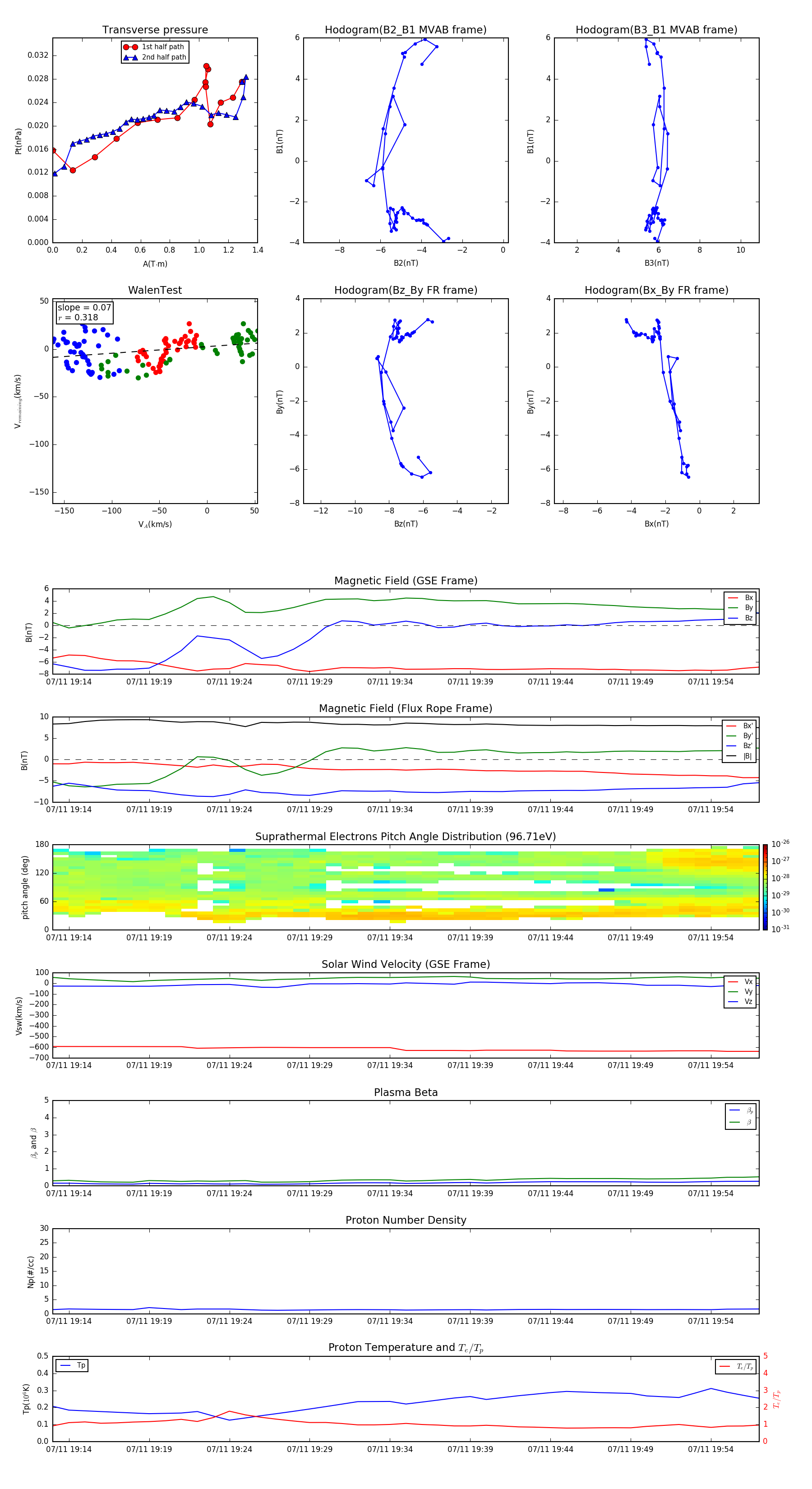Viewport: 812px width, 1489px height.
Task: Click the 'Bz(nT)' x-axis label
Action: [x=406, y=524]
